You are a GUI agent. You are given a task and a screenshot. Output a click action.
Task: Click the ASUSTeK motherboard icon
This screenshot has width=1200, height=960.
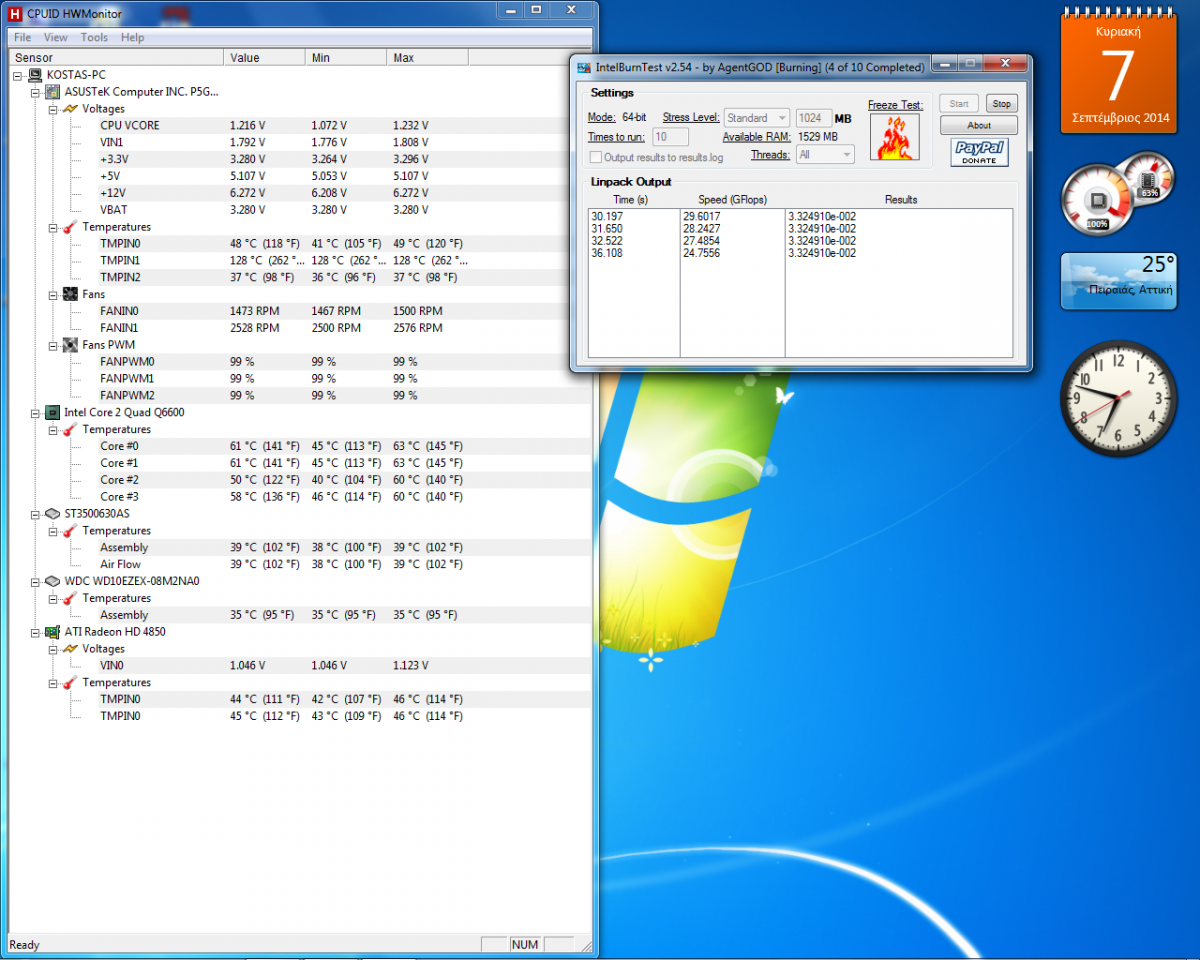(x=52, y=92)
